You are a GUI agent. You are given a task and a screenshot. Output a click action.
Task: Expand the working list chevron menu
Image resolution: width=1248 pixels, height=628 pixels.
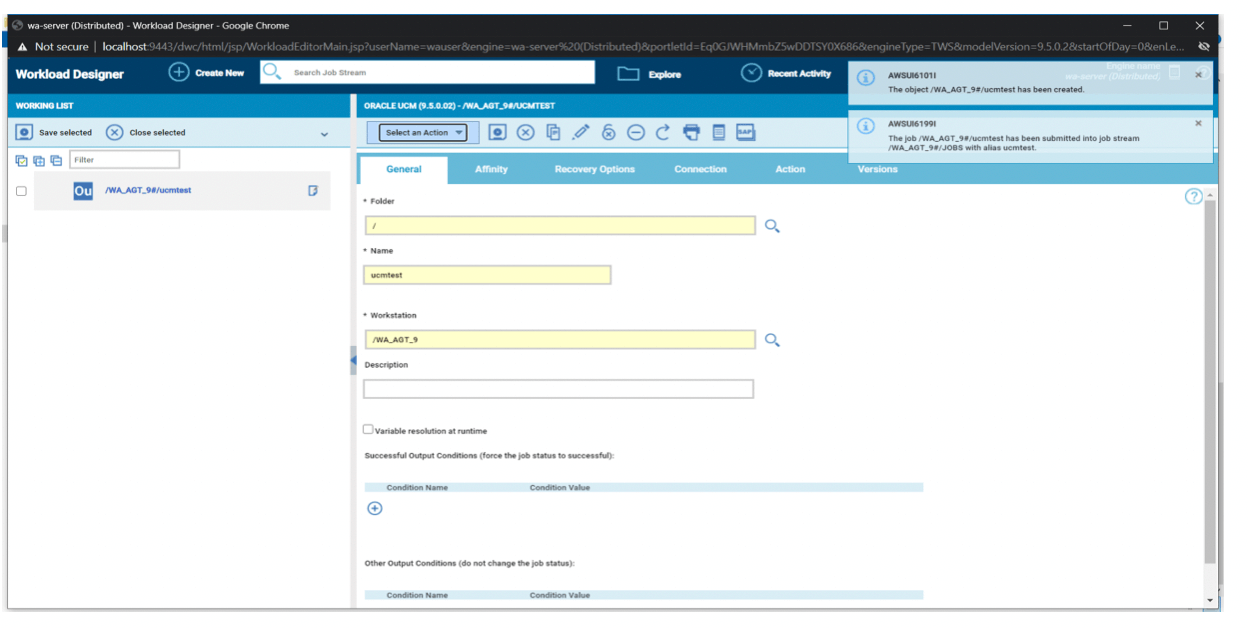coord(324,133)
